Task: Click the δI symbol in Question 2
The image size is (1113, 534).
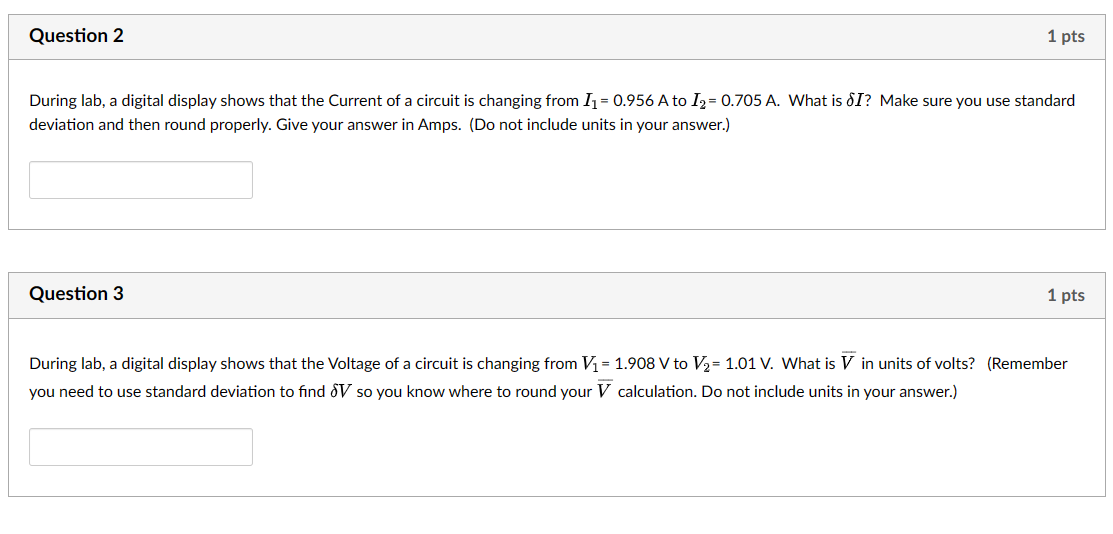Action: [857, 101]
